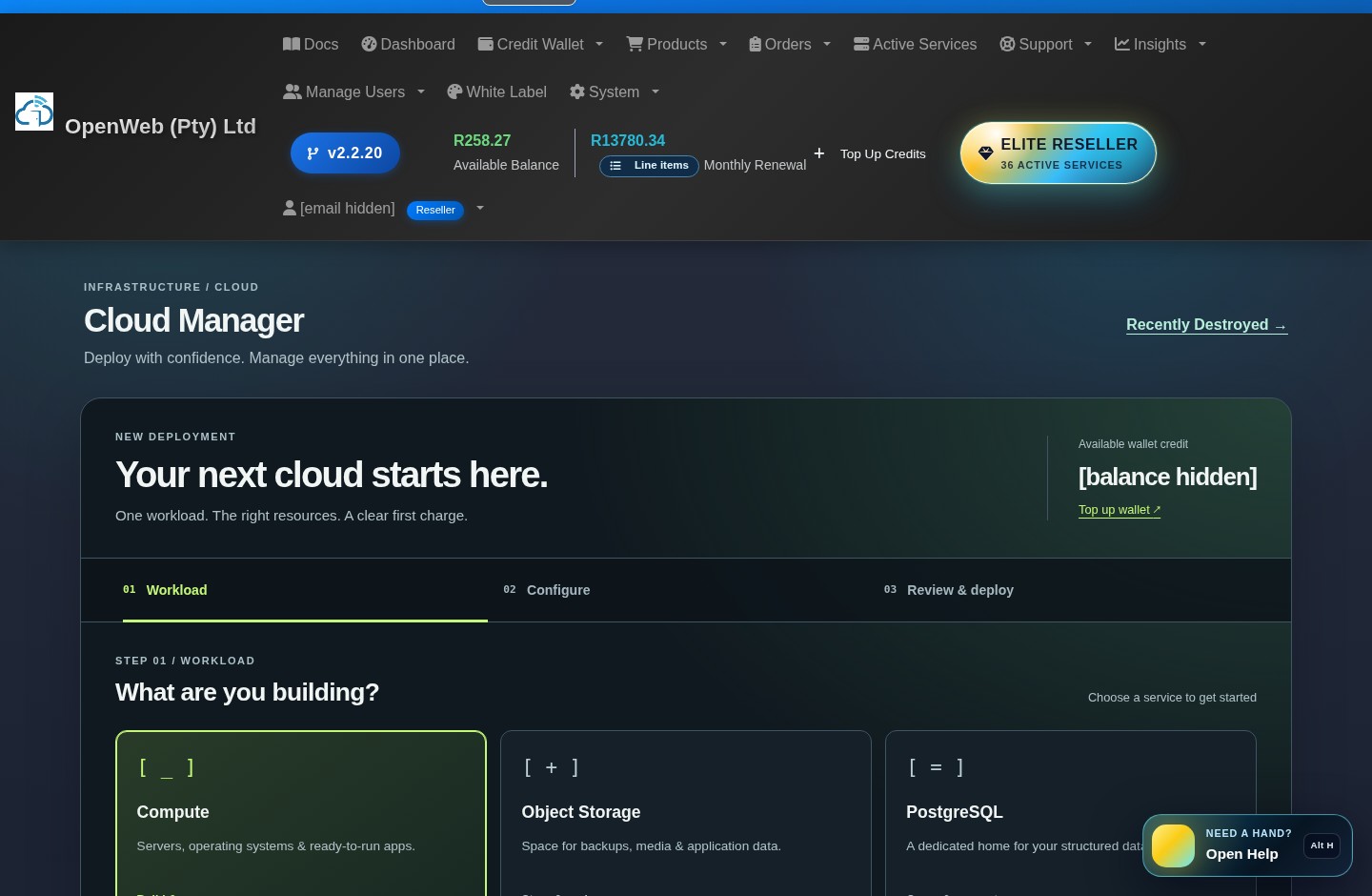Screen dimensions: 1372x896
Task: Expand the Orders dropdown arrow
Action: (827, 44)
